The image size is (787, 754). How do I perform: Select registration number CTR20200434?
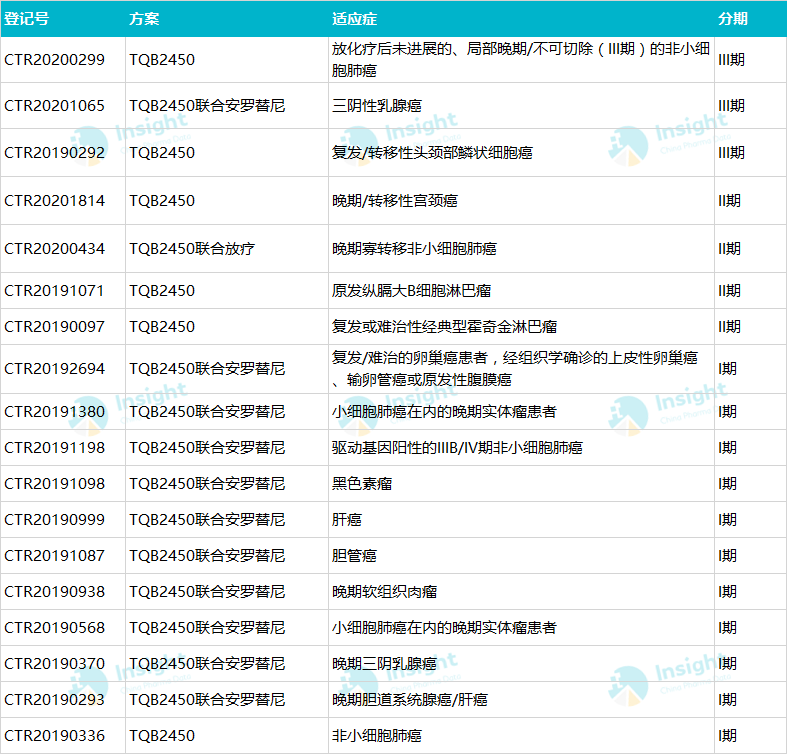(54, 249)
